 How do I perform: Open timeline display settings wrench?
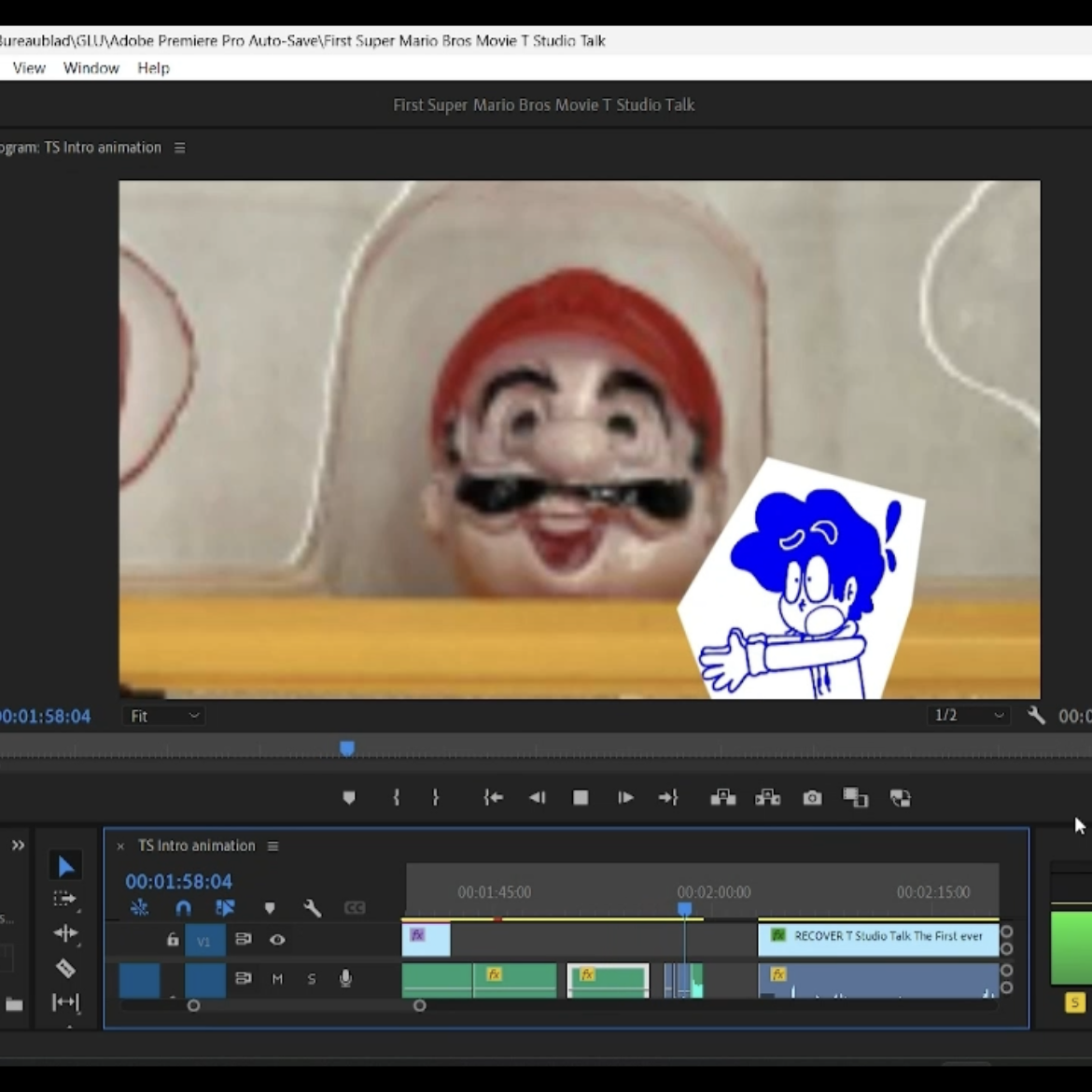tap(312, 907)
